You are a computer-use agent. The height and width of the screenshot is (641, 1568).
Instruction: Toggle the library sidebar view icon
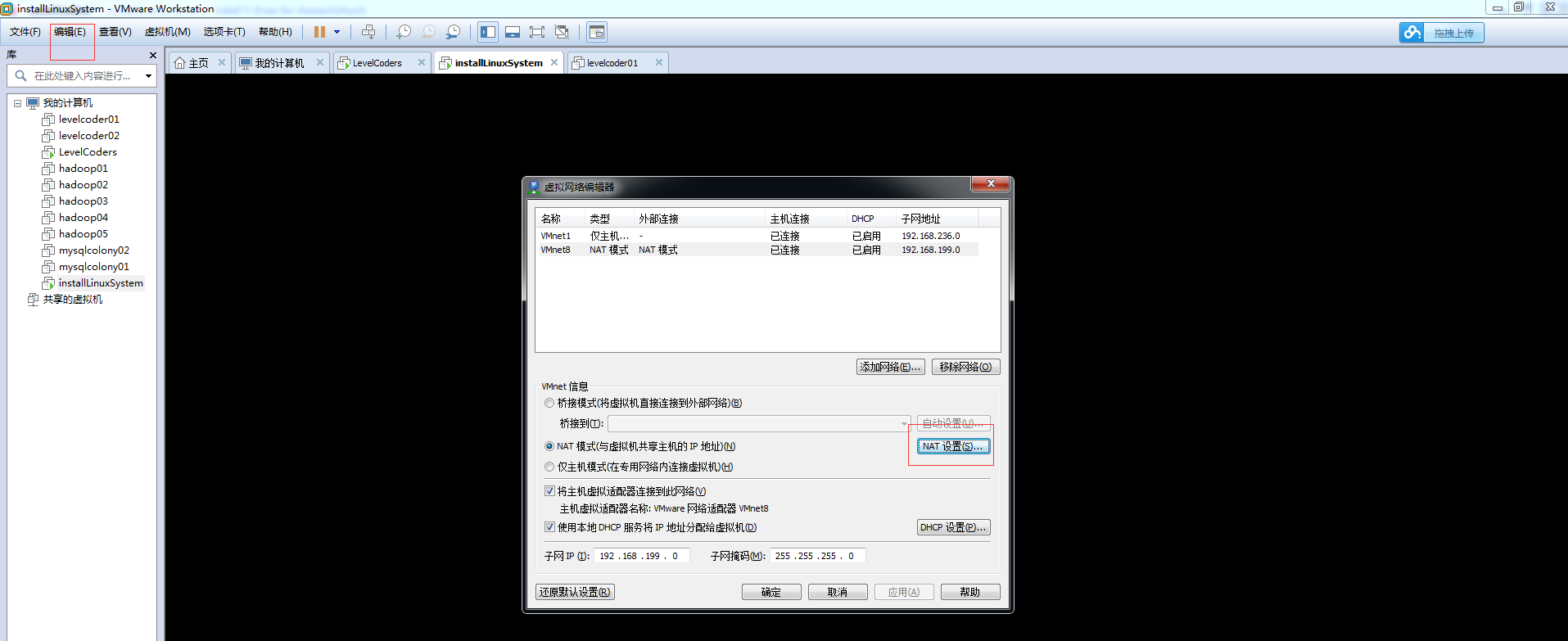(x=488, y=32)
